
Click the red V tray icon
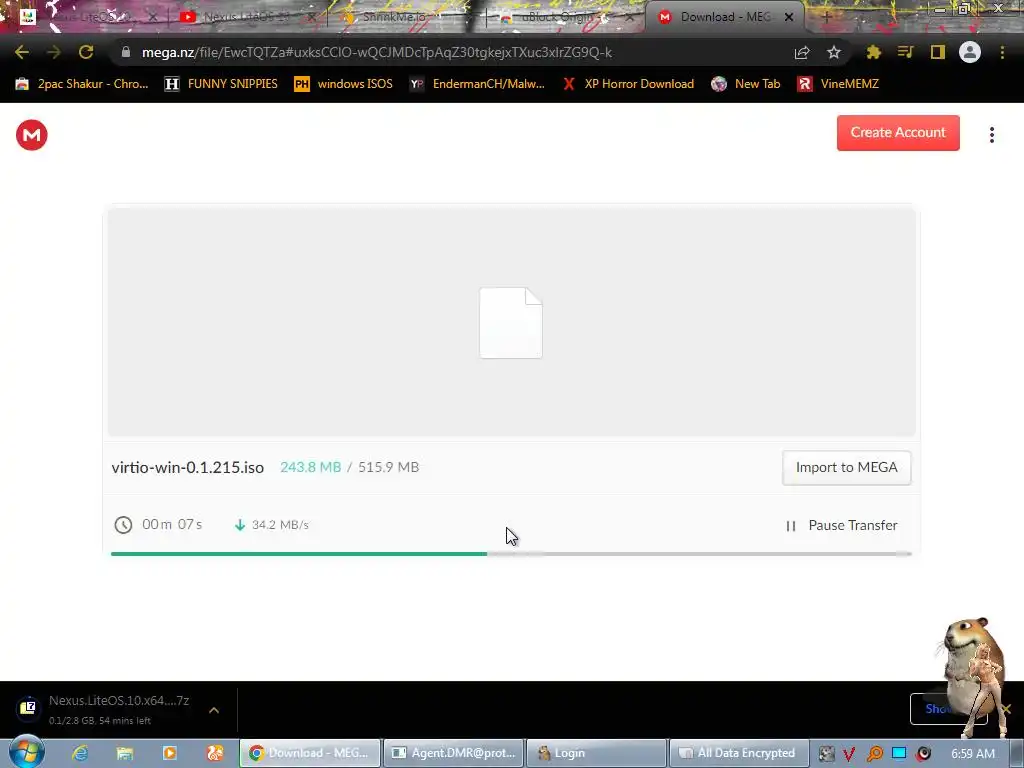point(849,754)
